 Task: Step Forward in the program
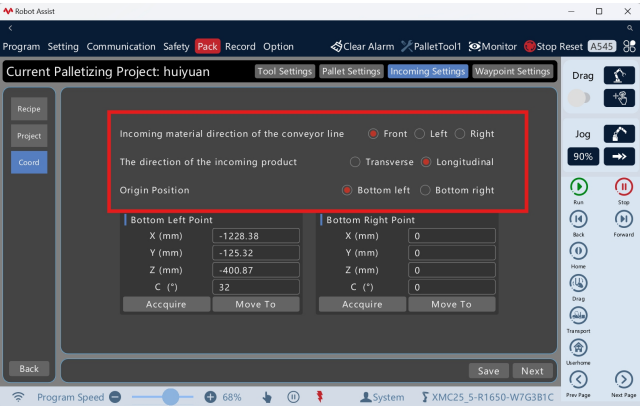point(623,219)
